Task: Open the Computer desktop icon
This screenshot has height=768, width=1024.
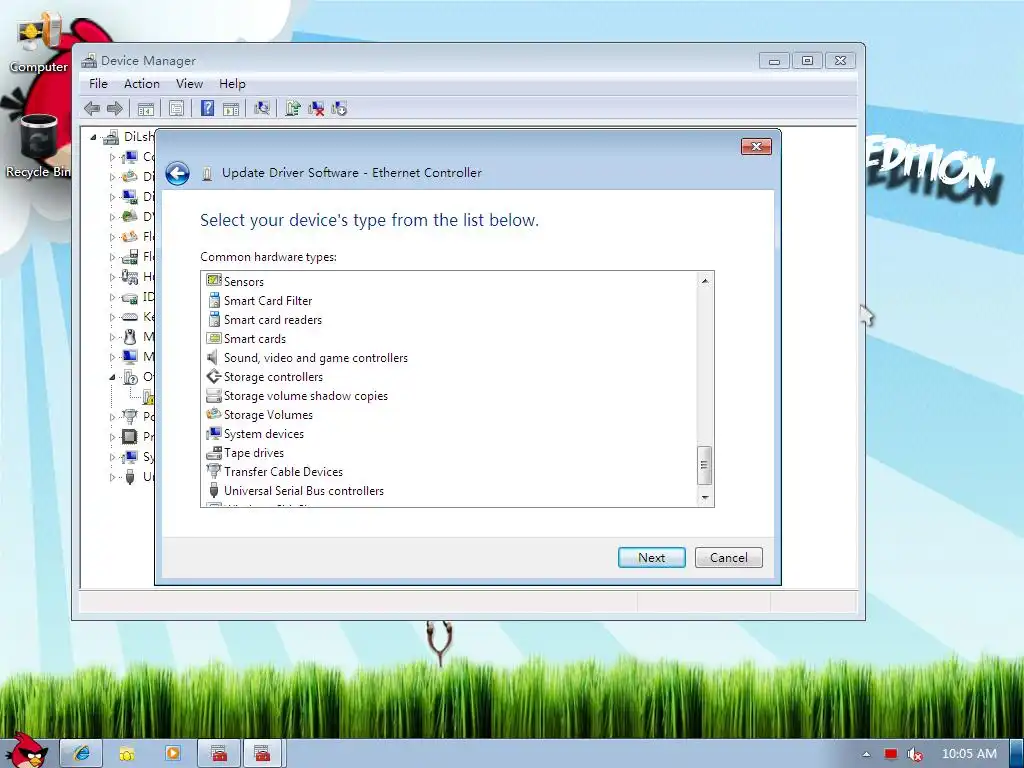Action: tap(39, 43)
